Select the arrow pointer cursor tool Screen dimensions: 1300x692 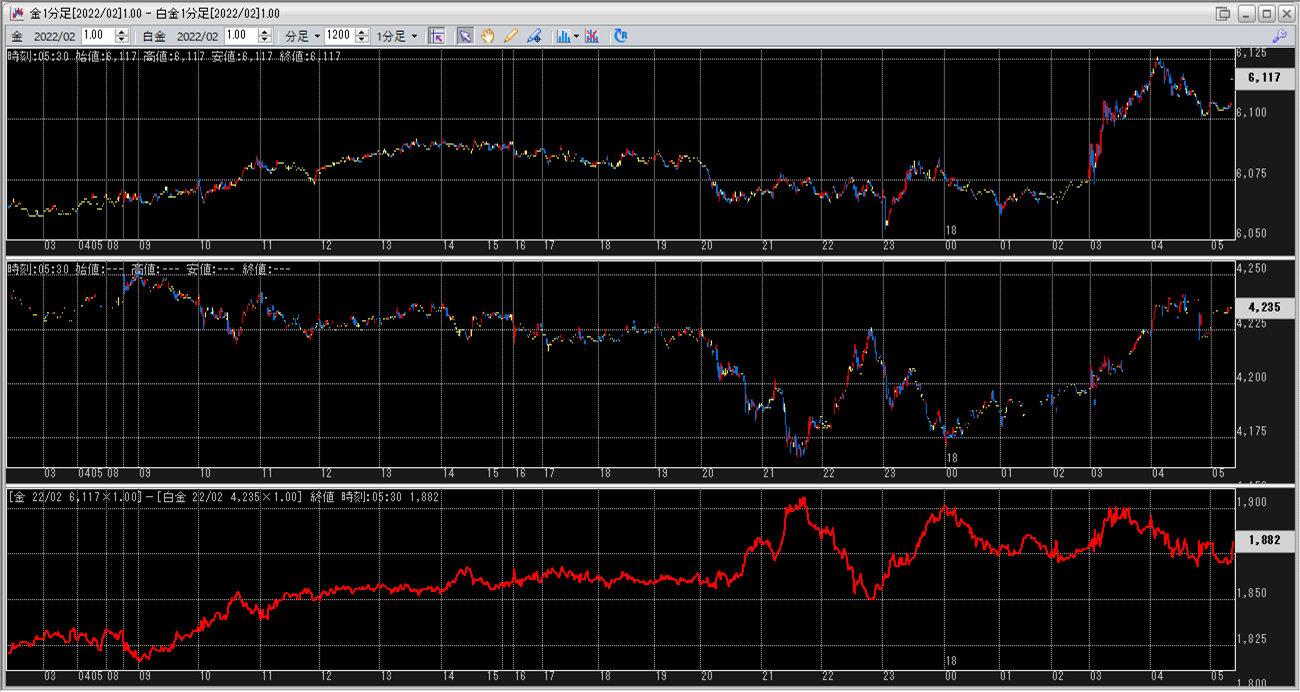tap(465, 36)
